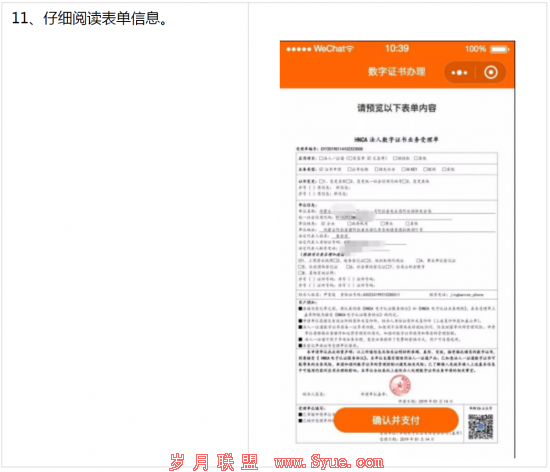Viewport: 550px width, 472px height.
Task: Tick the first checkbox in 应用项目 row
Action: [x=321, y=158]
